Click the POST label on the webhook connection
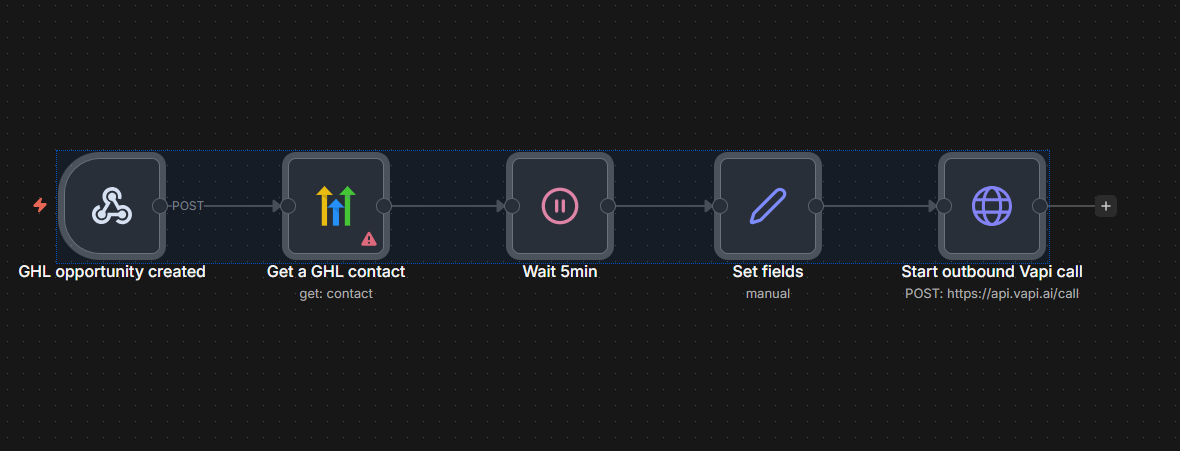1180x451 pixels. coord(187,206)
